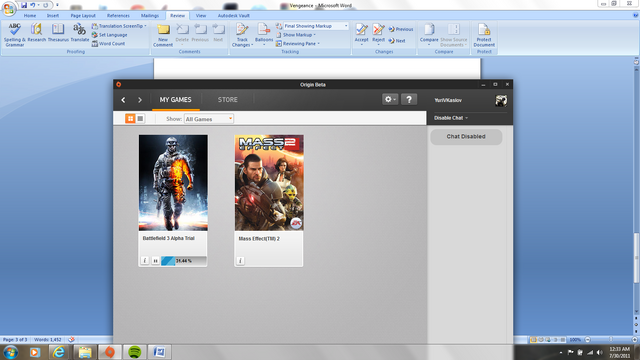Click Protect Document icon
This screenshot has height=360, width=640.
point(484,35)
